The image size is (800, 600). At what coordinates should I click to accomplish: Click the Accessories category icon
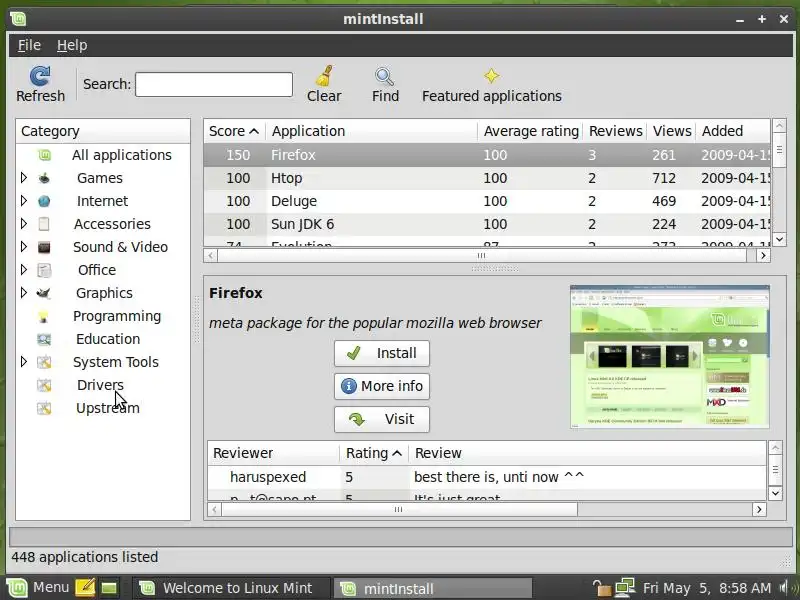44,224
